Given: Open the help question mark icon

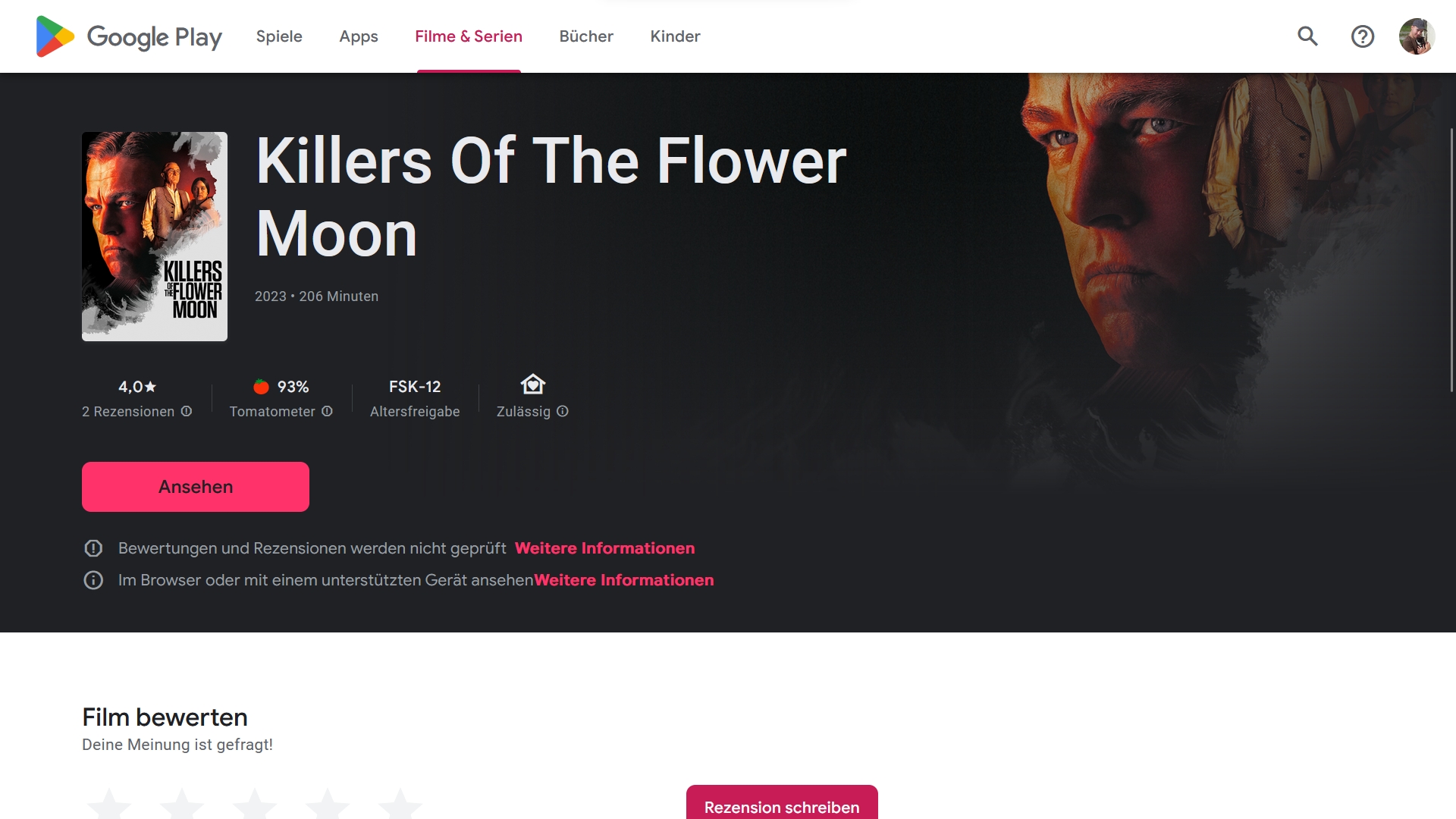Looking at the screenshot, I should point(1363,36).
